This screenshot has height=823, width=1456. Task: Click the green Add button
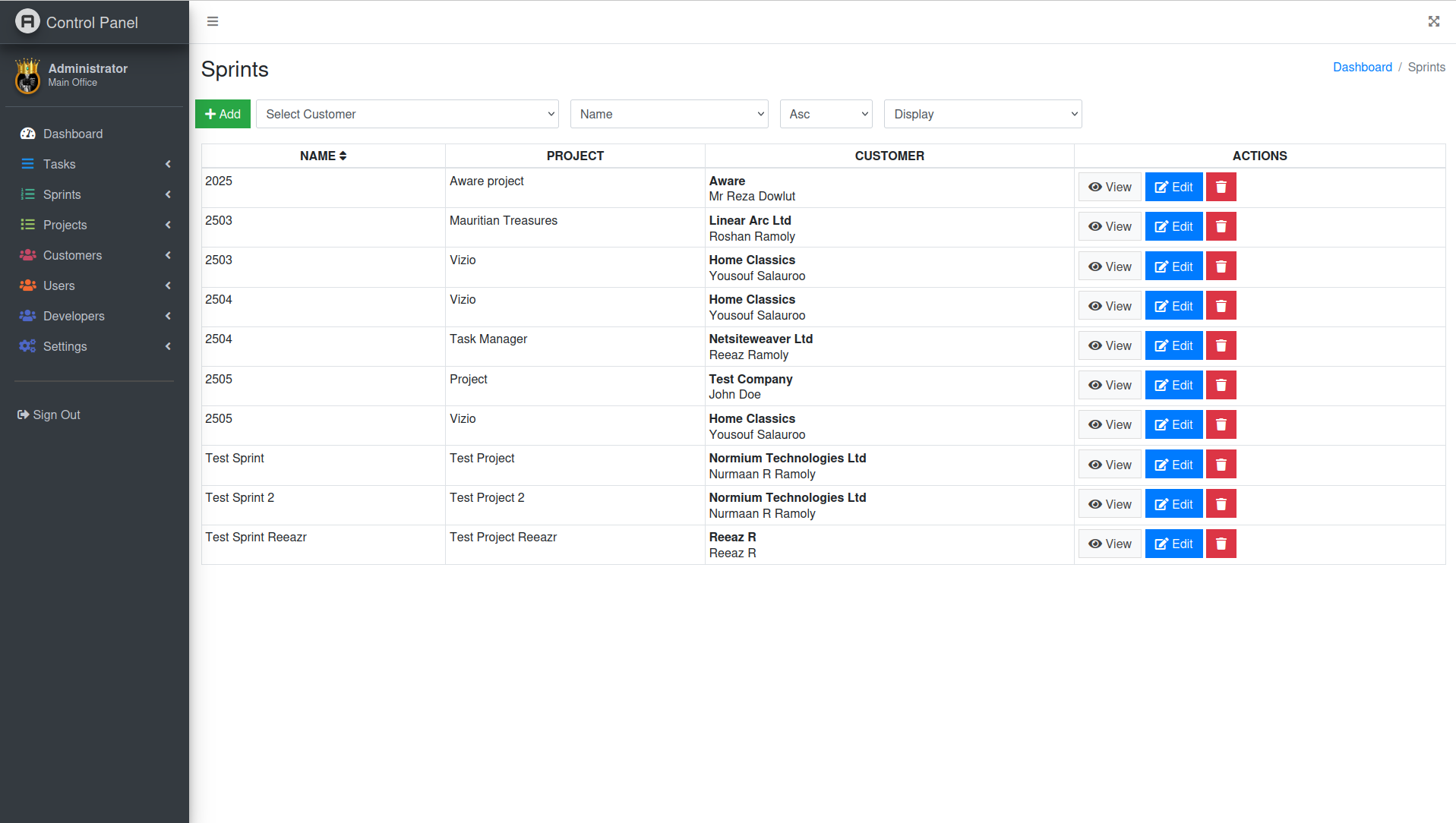pos(223,114)
